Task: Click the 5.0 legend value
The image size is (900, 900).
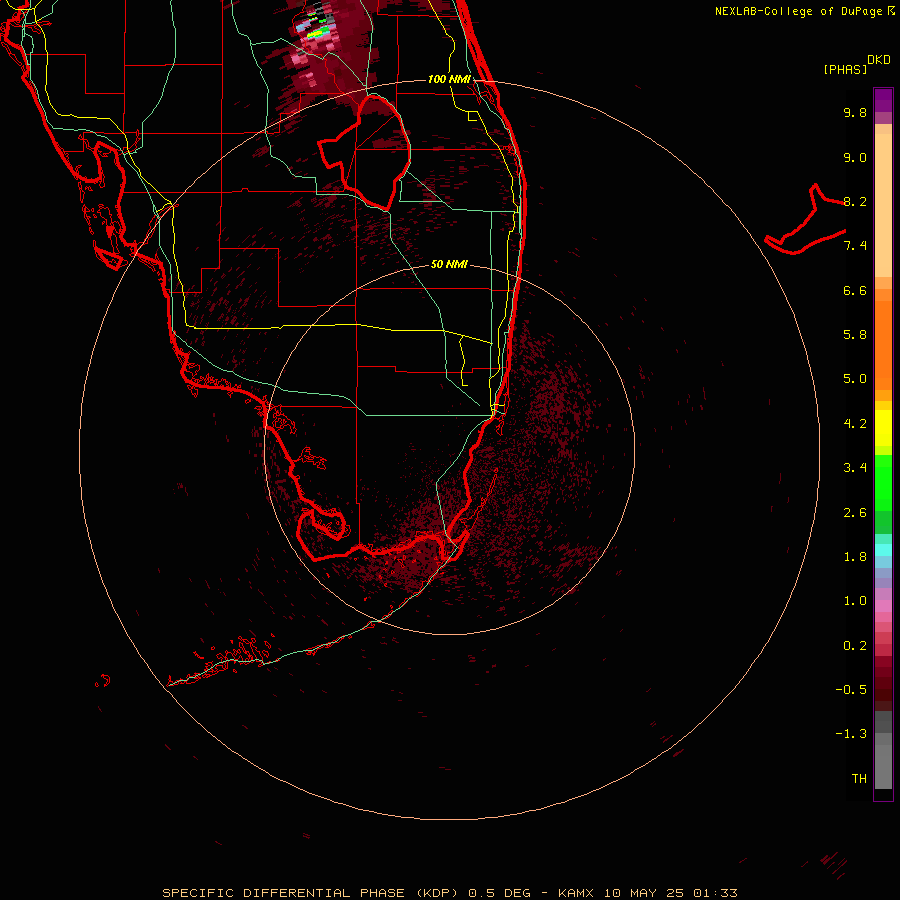Action: tap(855, 379)
